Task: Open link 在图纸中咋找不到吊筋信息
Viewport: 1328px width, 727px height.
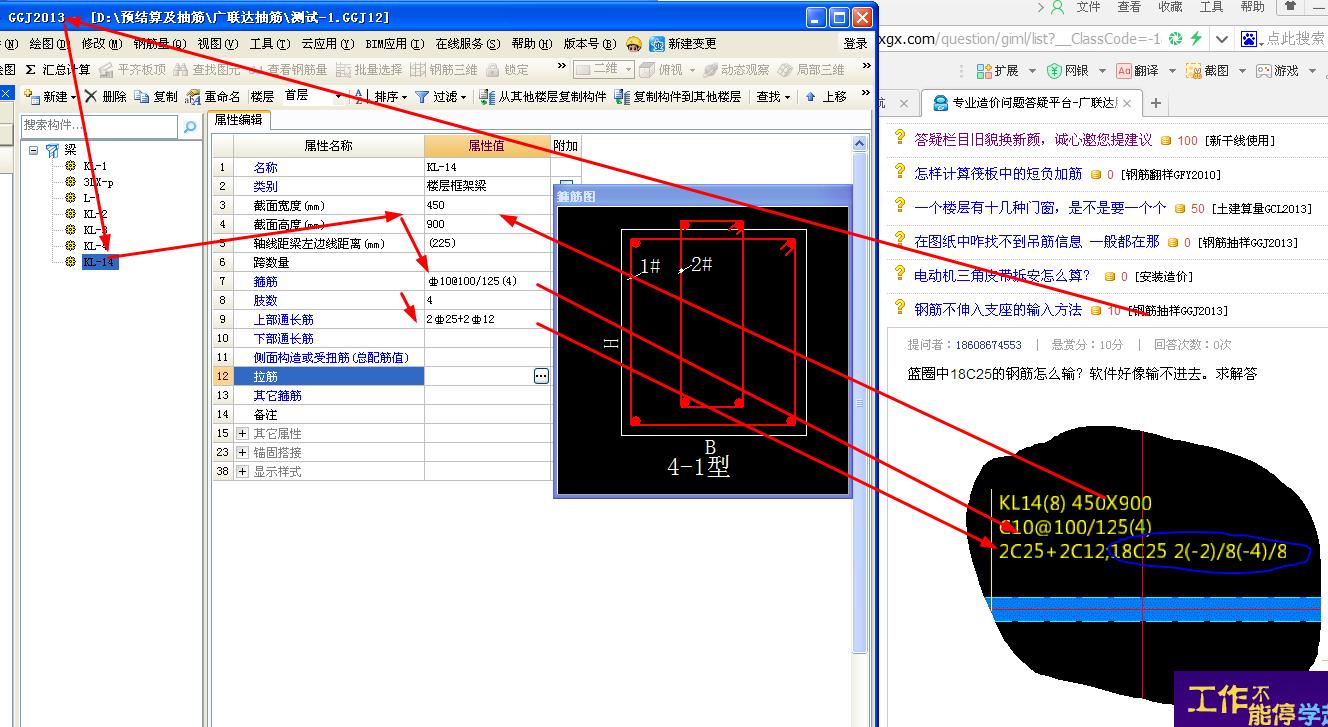Action: (1037, 242)
